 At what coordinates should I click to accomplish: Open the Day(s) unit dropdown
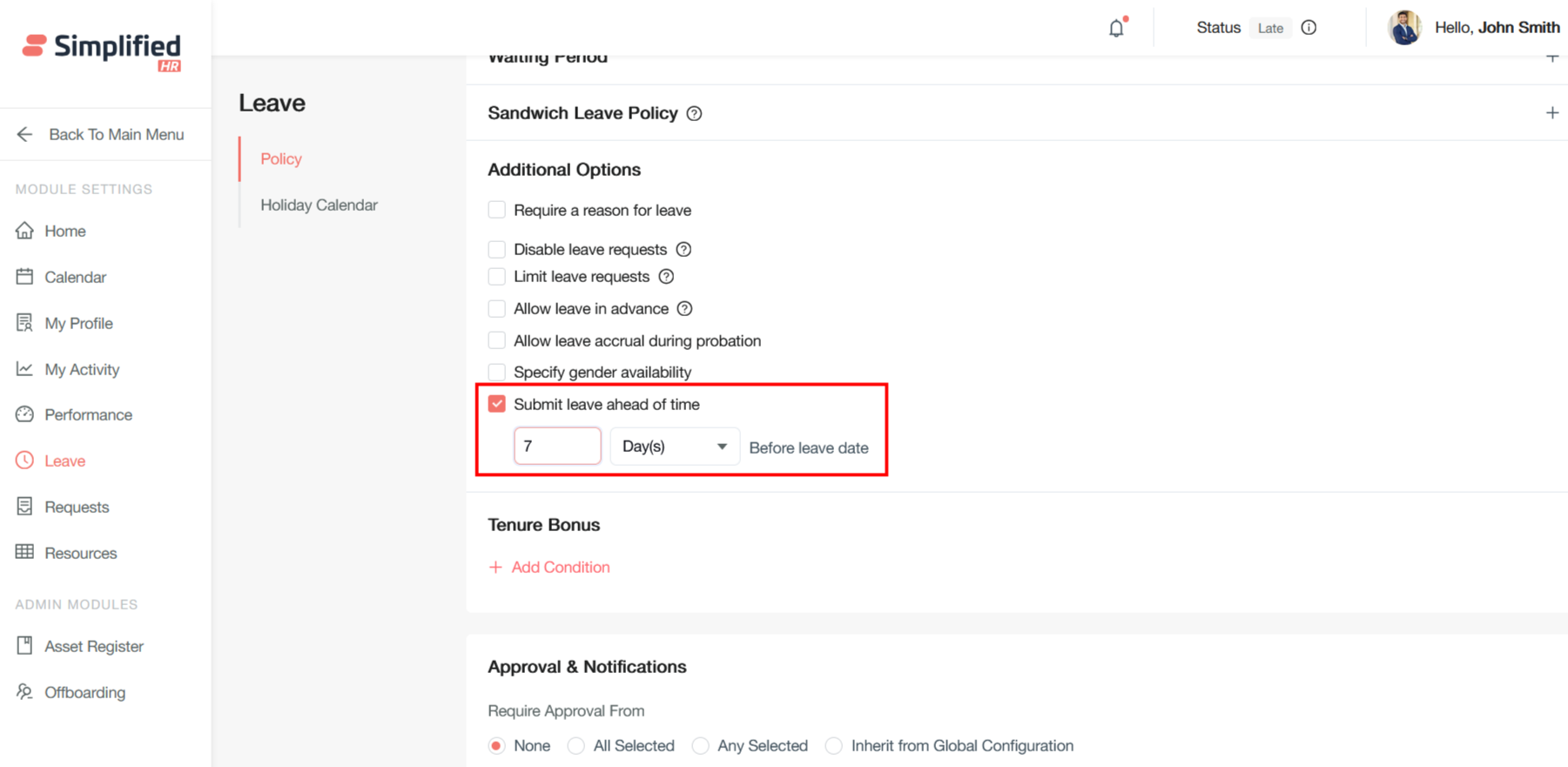click(x=675, y=447)
